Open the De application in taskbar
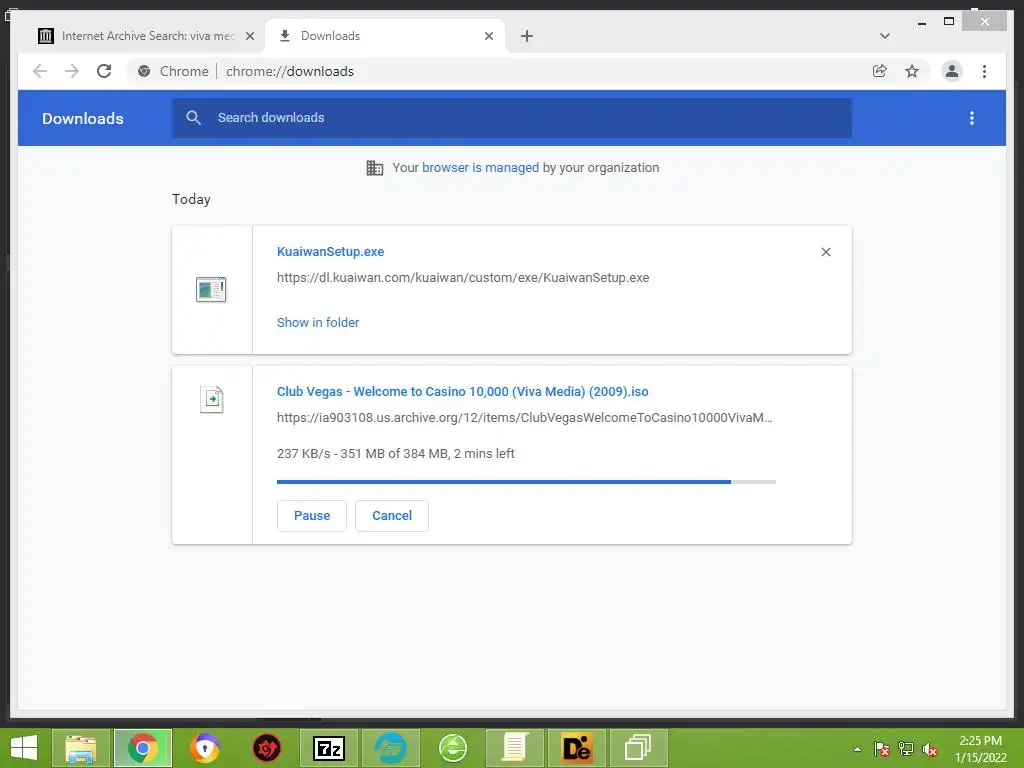This screenshot has height=768, width=1024. pyautogui.click(x=577, y=748)
